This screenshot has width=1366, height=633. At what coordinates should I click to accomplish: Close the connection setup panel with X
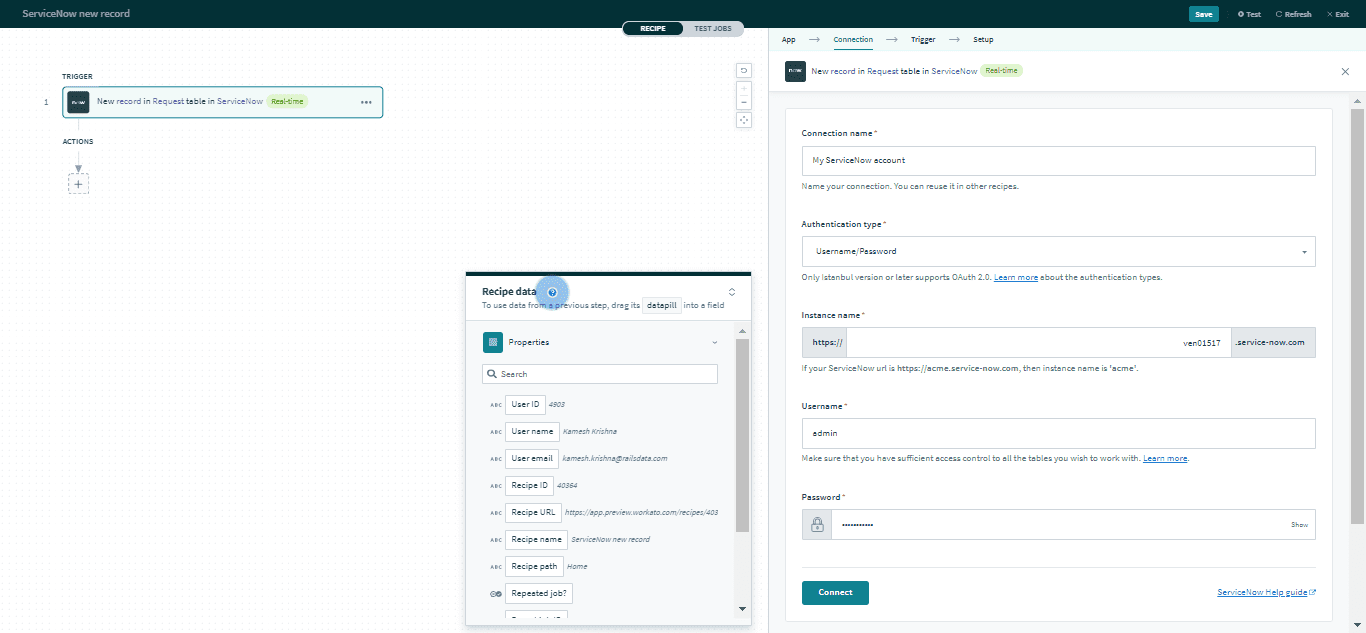tap(1344, 71)
